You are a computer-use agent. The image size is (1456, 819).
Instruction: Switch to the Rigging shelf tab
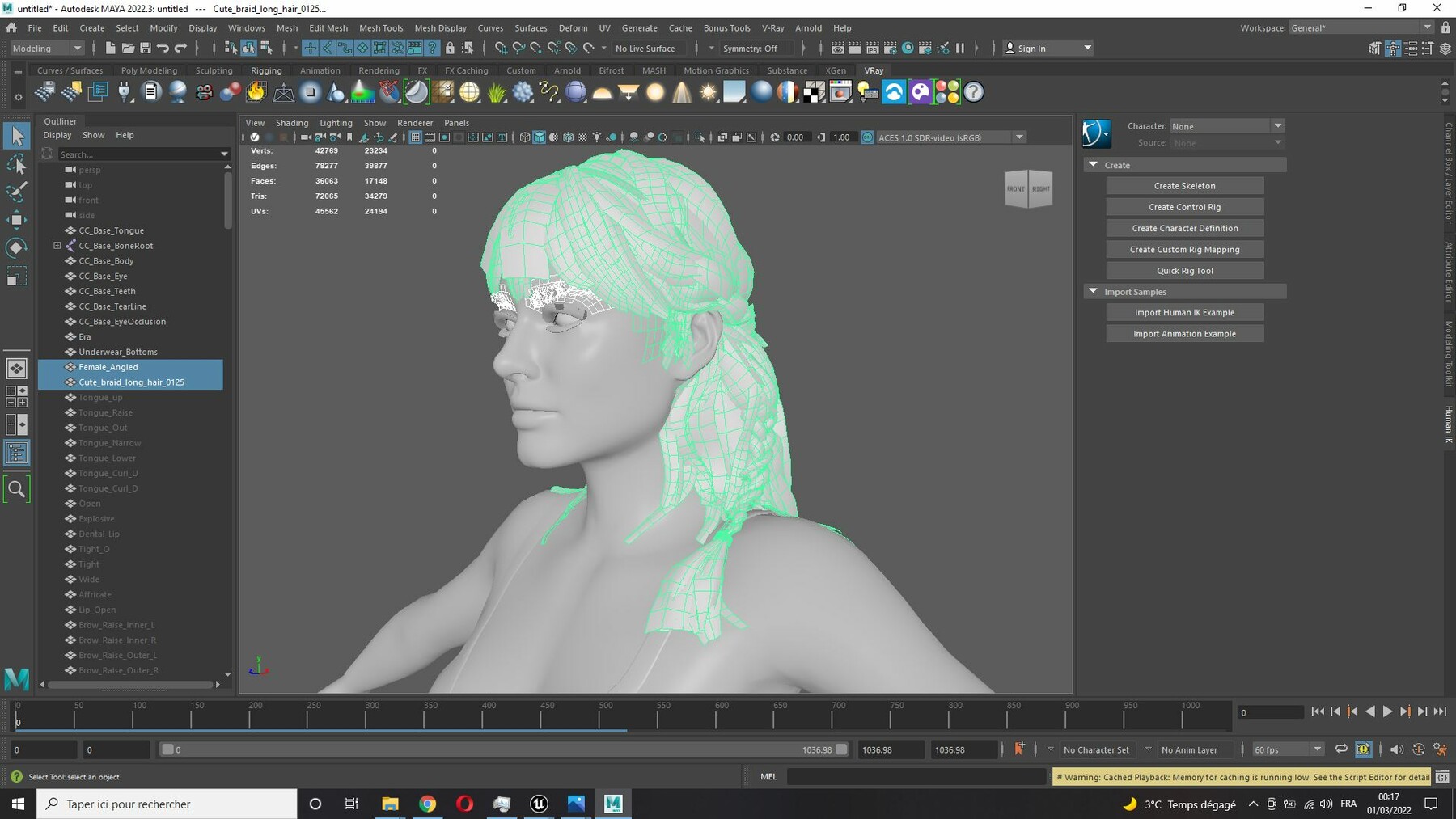coord(266,70)
